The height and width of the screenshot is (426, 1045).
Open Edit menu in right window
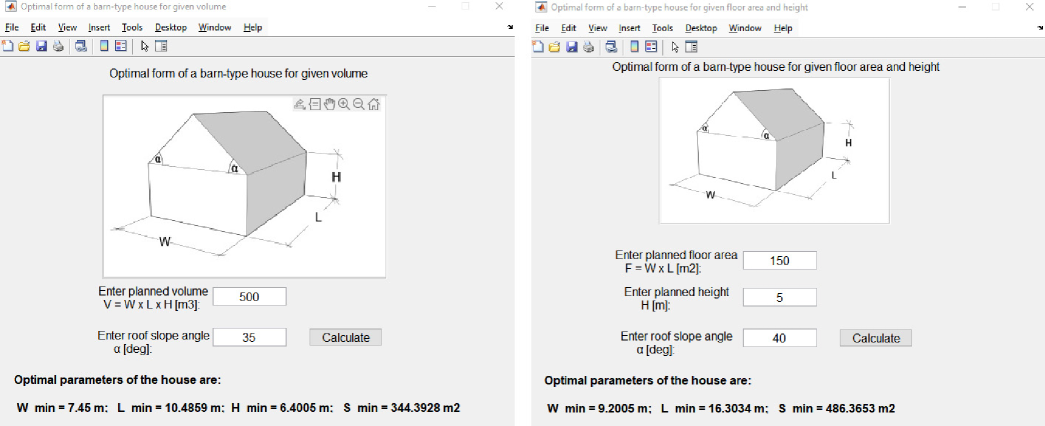tap(568, 28)
